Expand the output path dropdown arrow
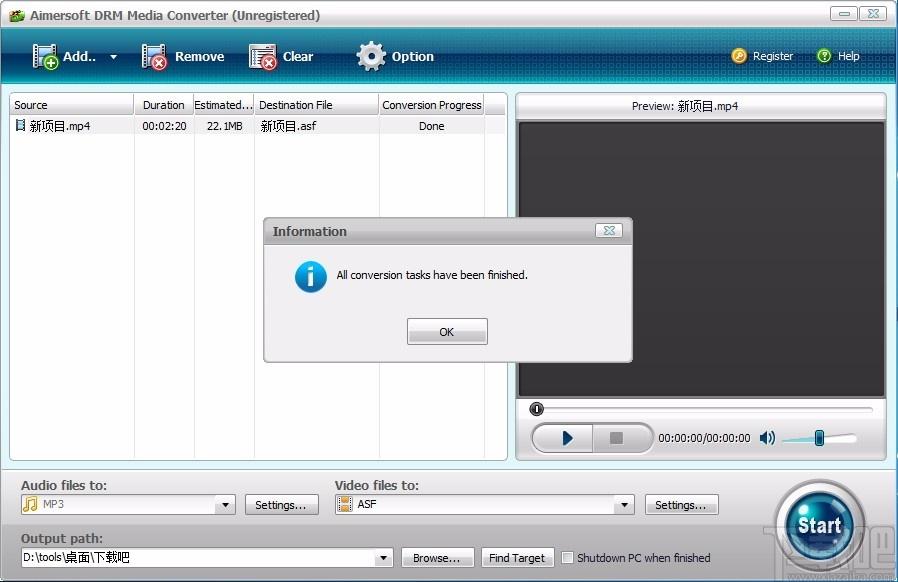This screenshot has height=582, width=898. tap(384, 557)
